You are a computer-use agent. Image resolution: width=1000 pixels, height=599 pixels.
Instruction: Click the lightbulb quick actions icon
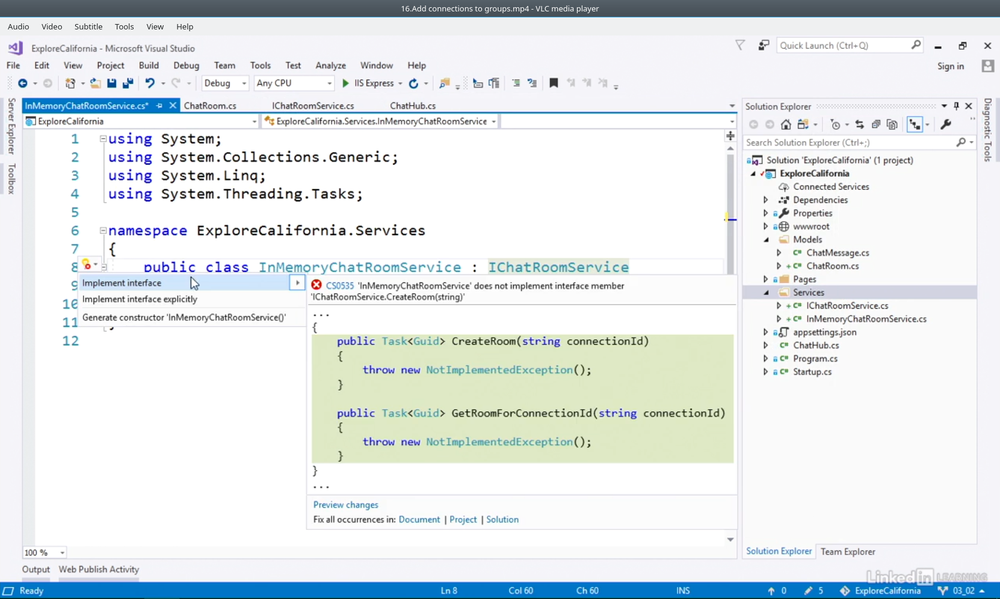coord(87,265)
